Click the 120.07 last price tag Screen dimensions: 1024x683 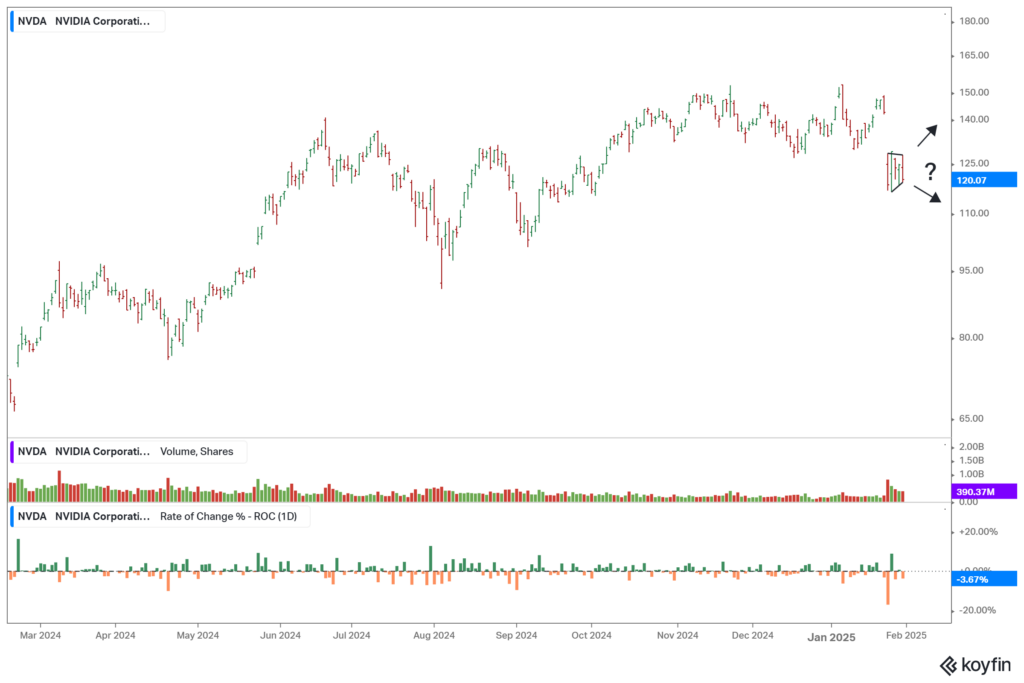pos(984,180)
